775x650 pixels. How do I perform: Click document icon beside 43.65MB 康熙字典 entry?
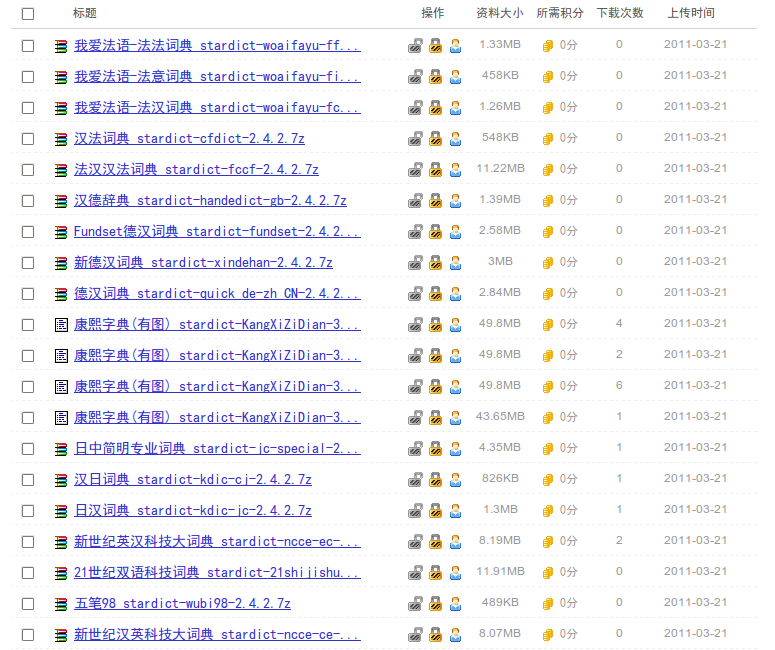pos(61,418)
